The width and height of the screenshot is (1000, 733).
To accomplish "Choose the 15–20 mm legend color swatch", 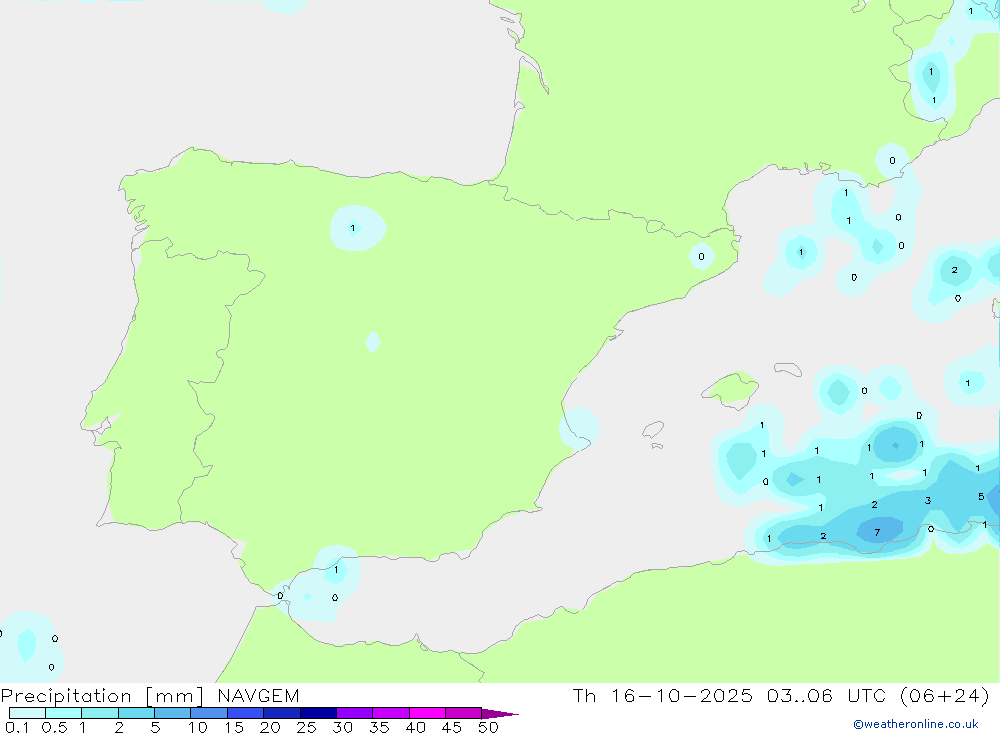I will 246,713.
